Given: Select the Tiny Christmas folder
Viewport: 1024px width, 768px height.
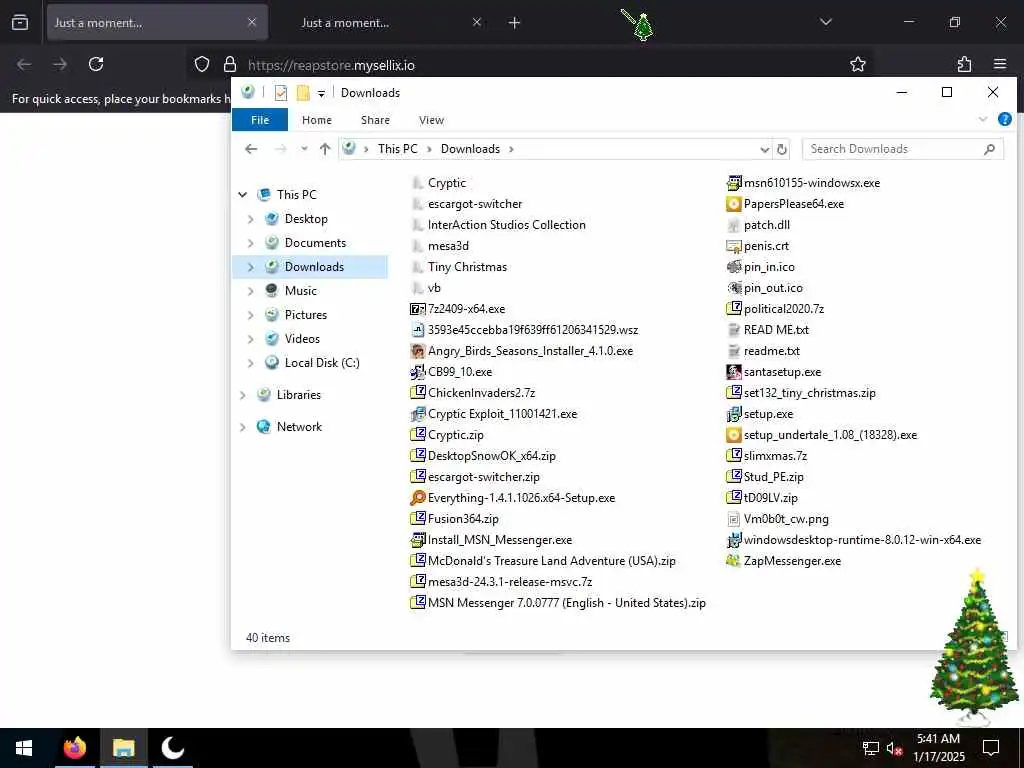Looking at the screenshot, I should click(467, 267).
